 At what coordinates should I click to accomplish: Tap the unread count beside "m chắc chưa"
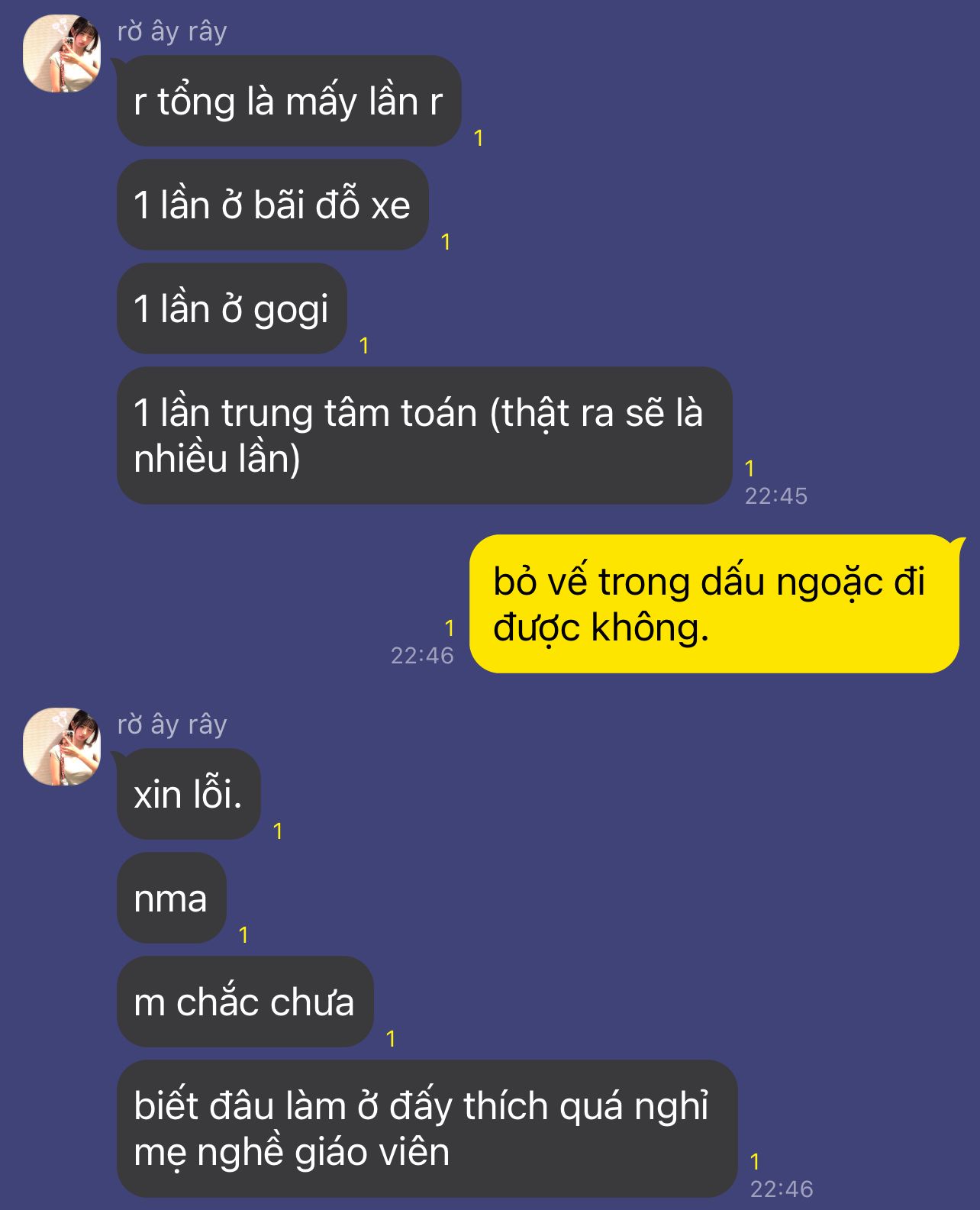pyautogui.click(x=391, y=1039)
